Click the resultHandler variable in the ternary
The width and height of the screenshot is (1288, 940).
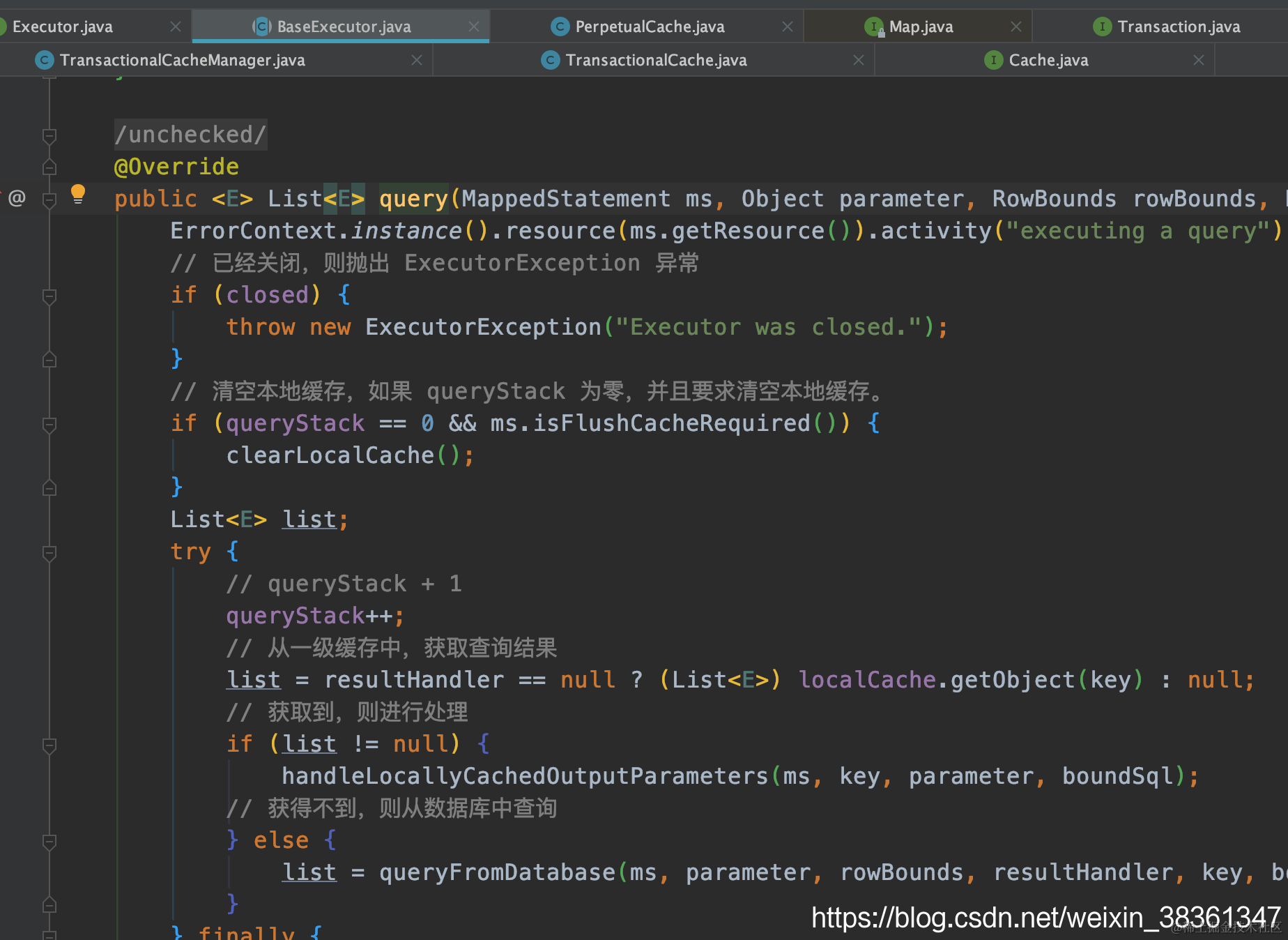(x=414, y=680)
